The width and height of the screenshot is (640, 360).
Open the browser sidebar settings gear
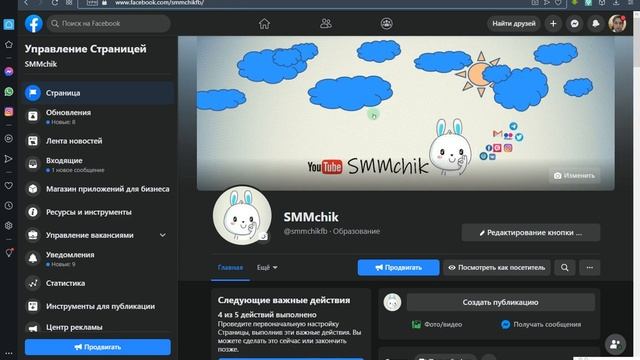tap(9, 225)
